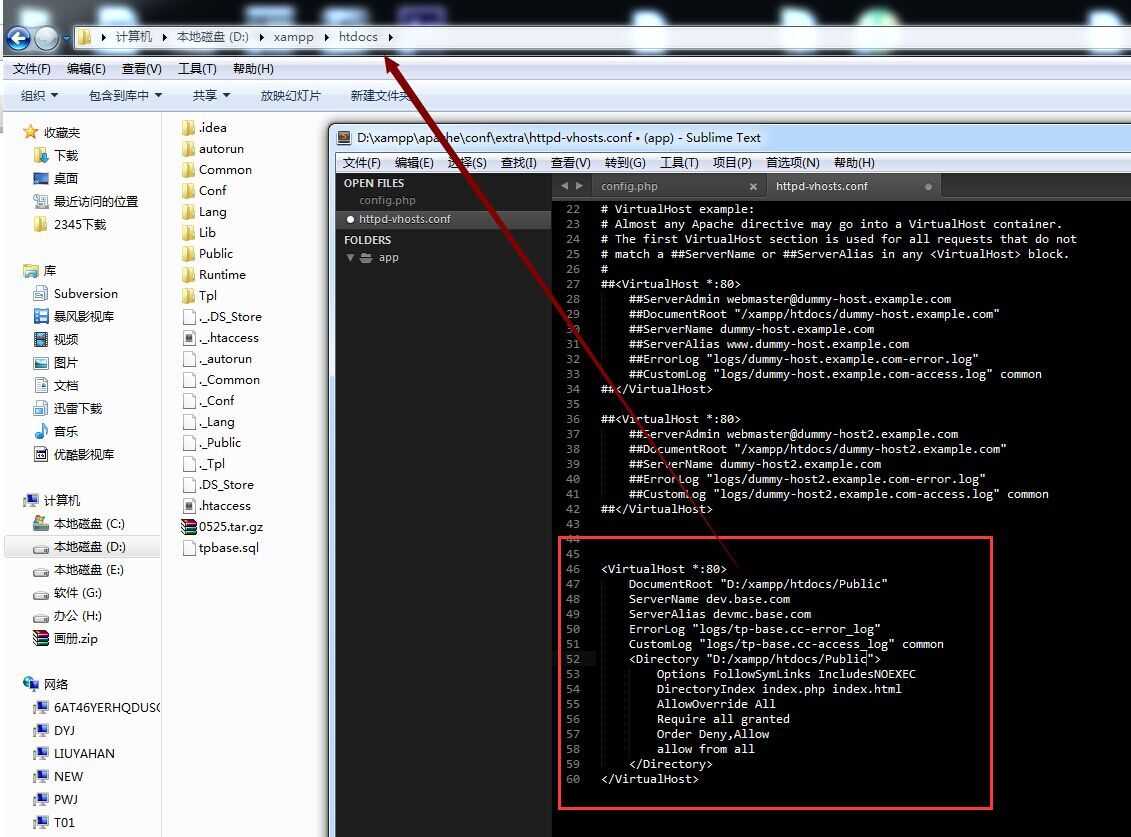Click the tpbase.sql file icon
The height and width of the screenshot is (837, 1131).
pos(189,548)
